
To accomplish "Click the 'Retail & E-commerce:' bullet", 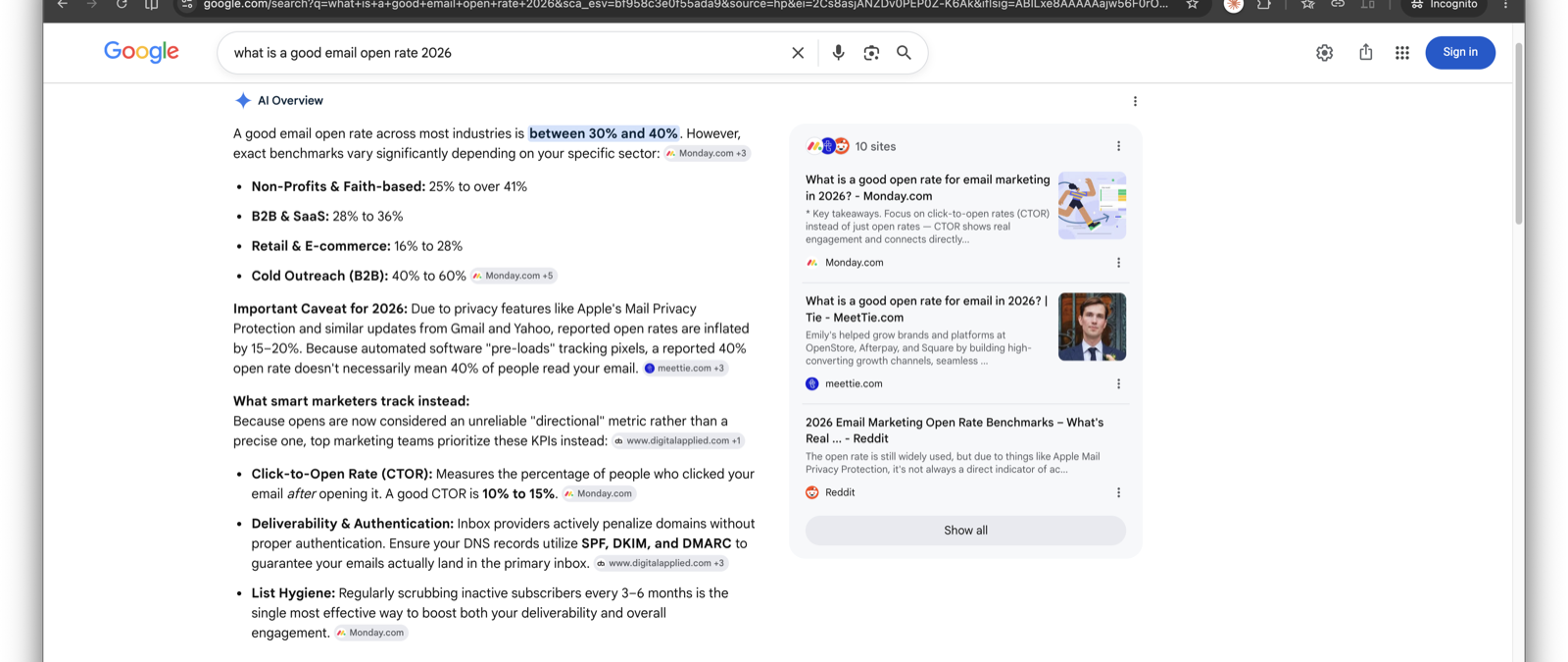I will click(x=320, y=246).
